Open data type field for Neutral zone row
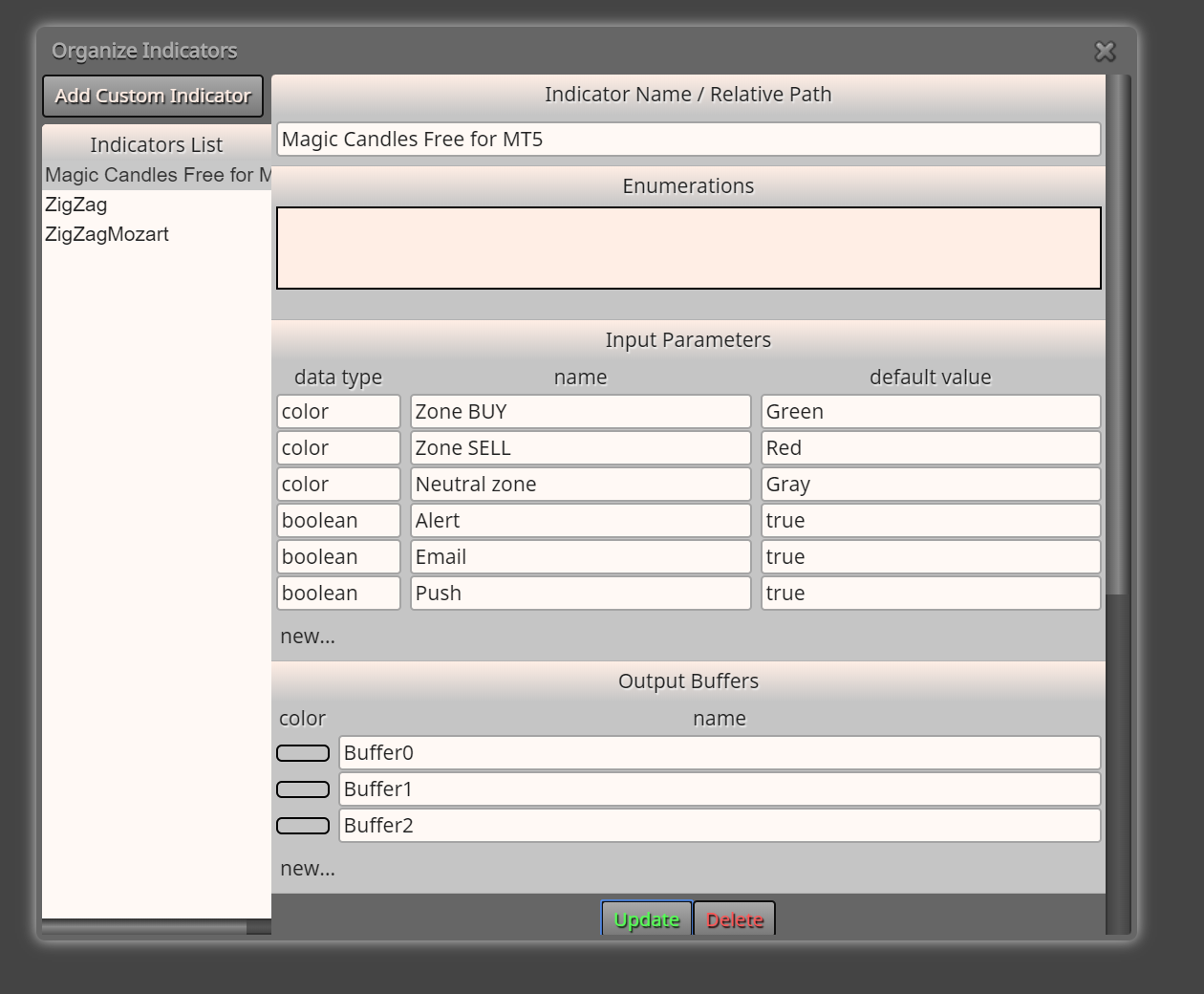The width and height of the screenshot is (1204, 994). click(338, 485)
